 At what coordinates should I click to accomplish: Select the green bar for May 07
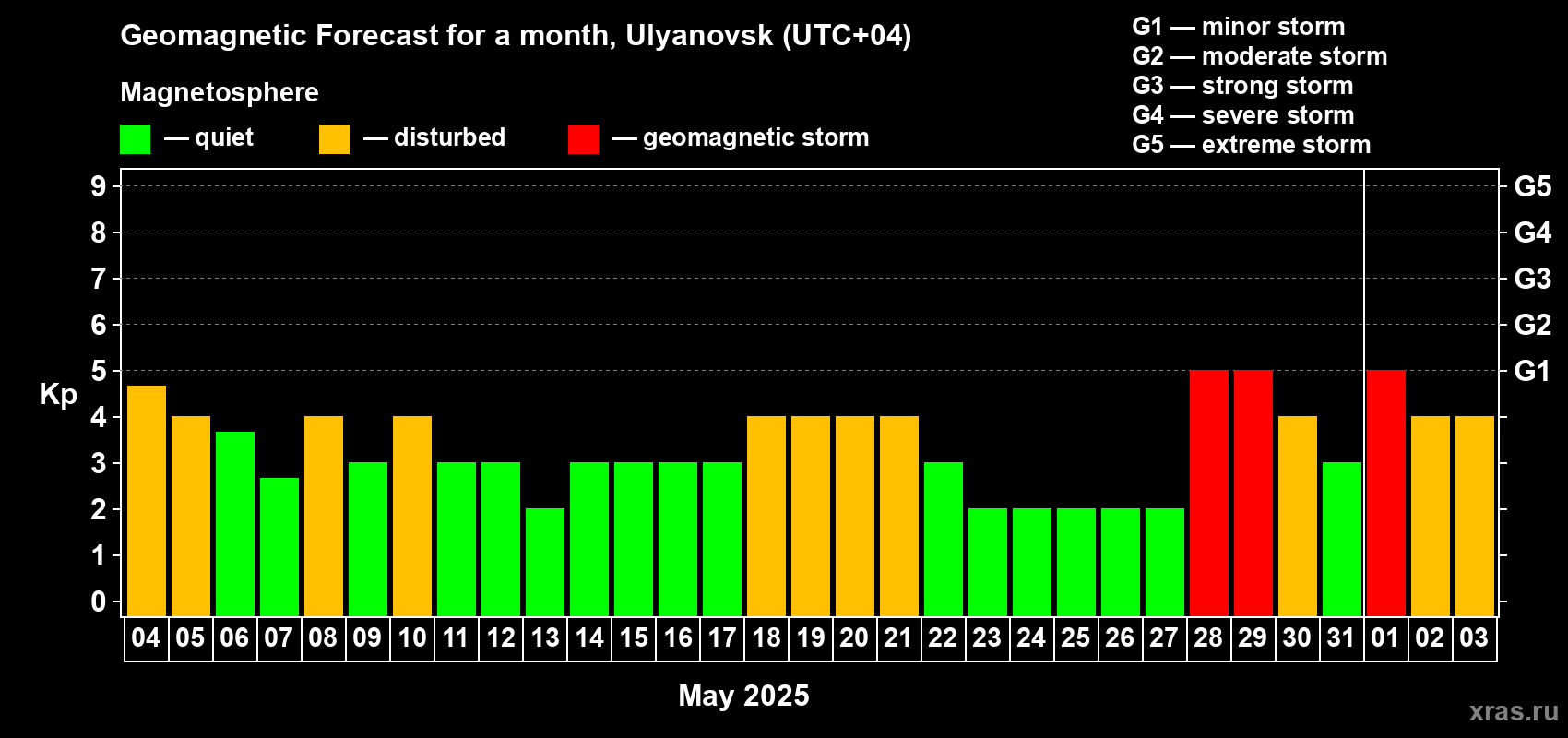(279, 547)
